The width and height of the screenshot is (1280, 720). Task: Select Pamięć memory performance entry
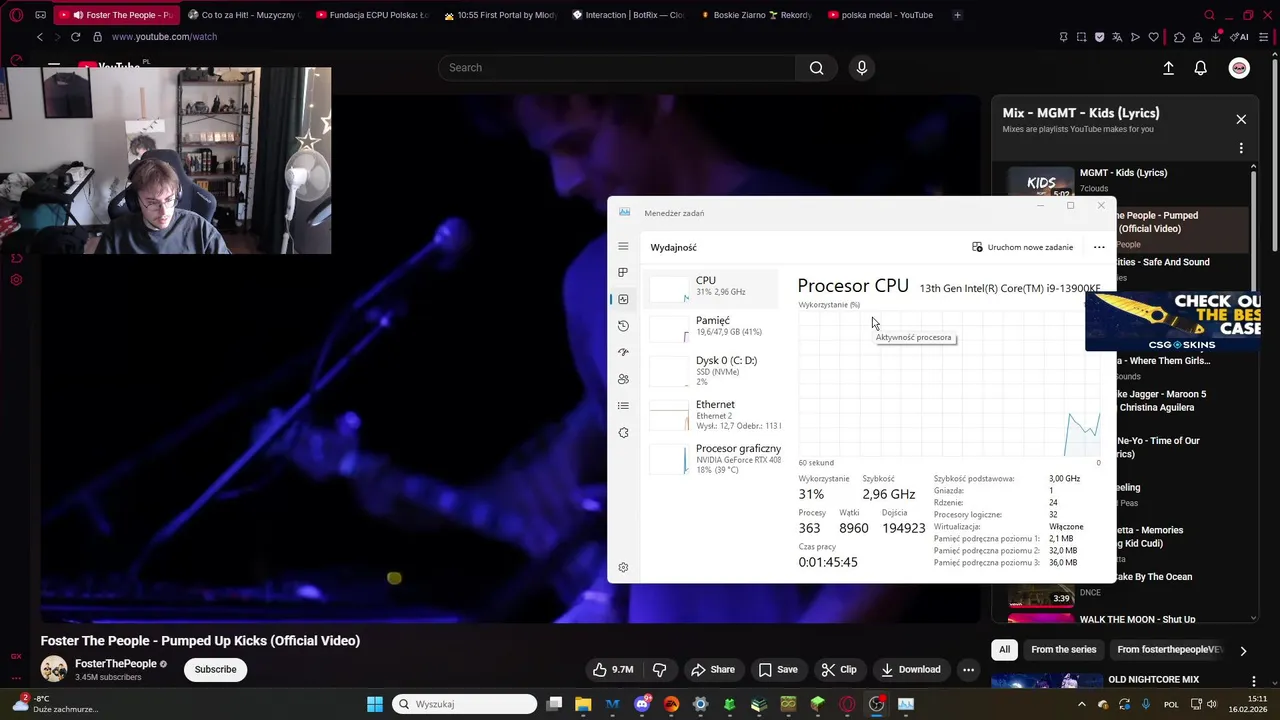[712, 327]
